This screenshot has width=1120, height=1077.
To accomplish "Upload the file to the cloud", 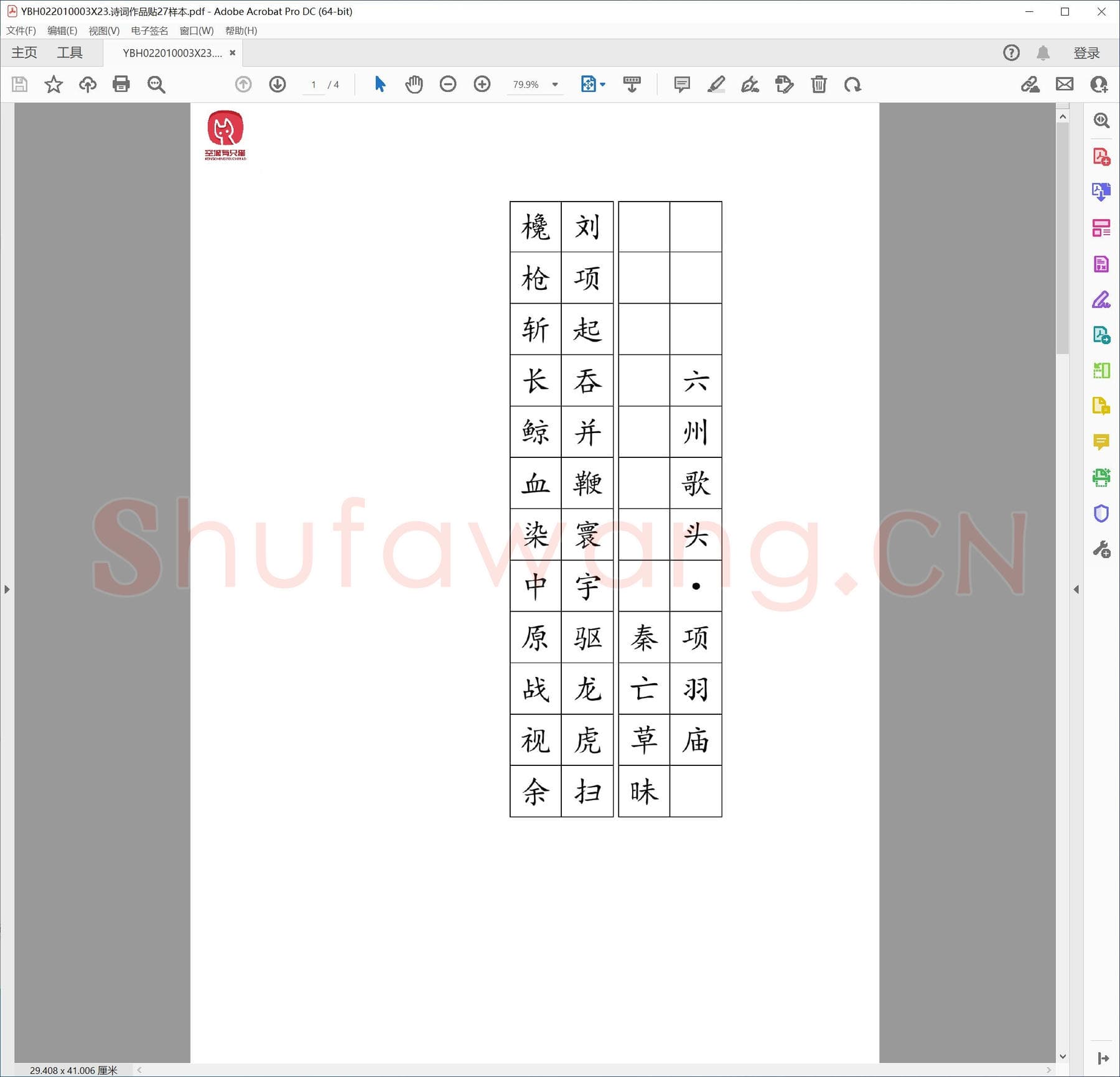I will (x=88, y=84).
